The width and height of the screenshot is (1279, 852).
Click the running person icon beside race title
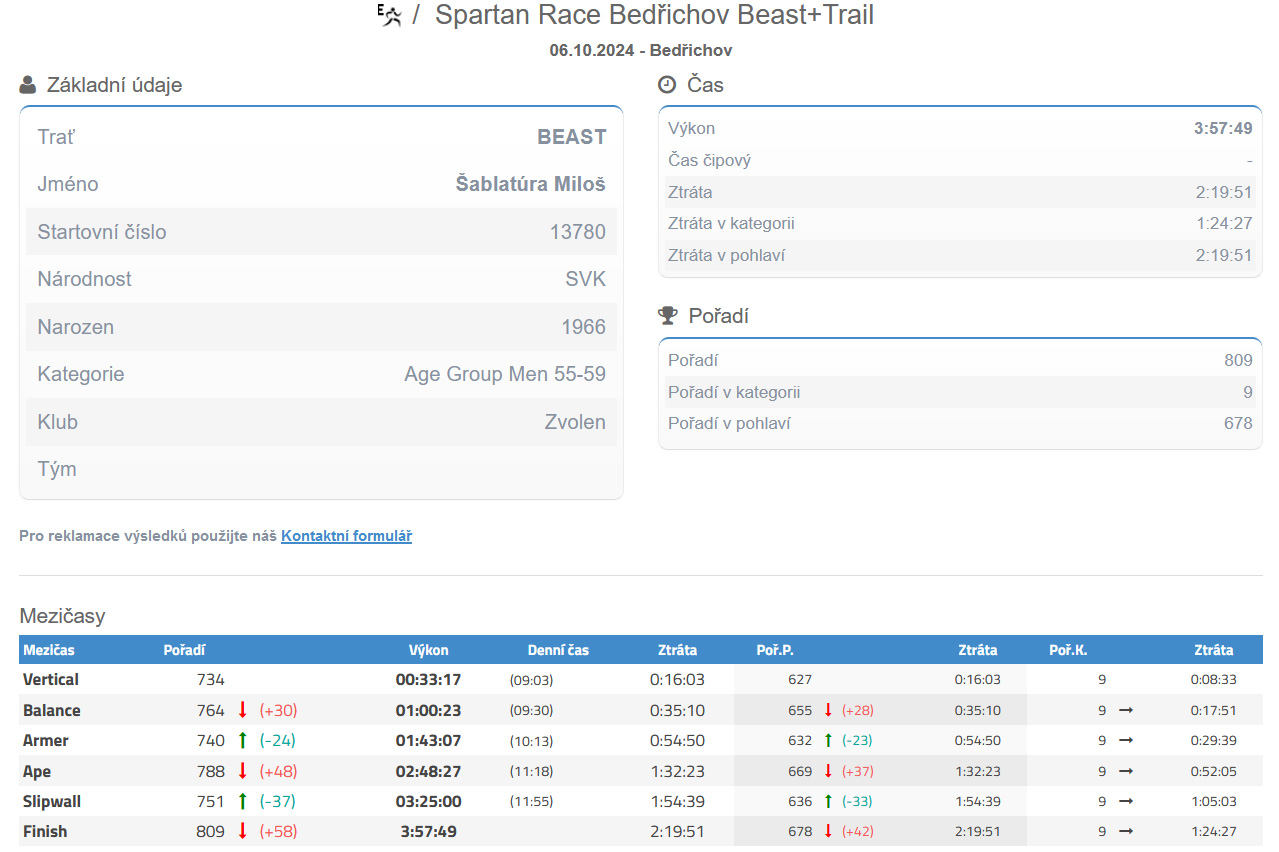389,15
